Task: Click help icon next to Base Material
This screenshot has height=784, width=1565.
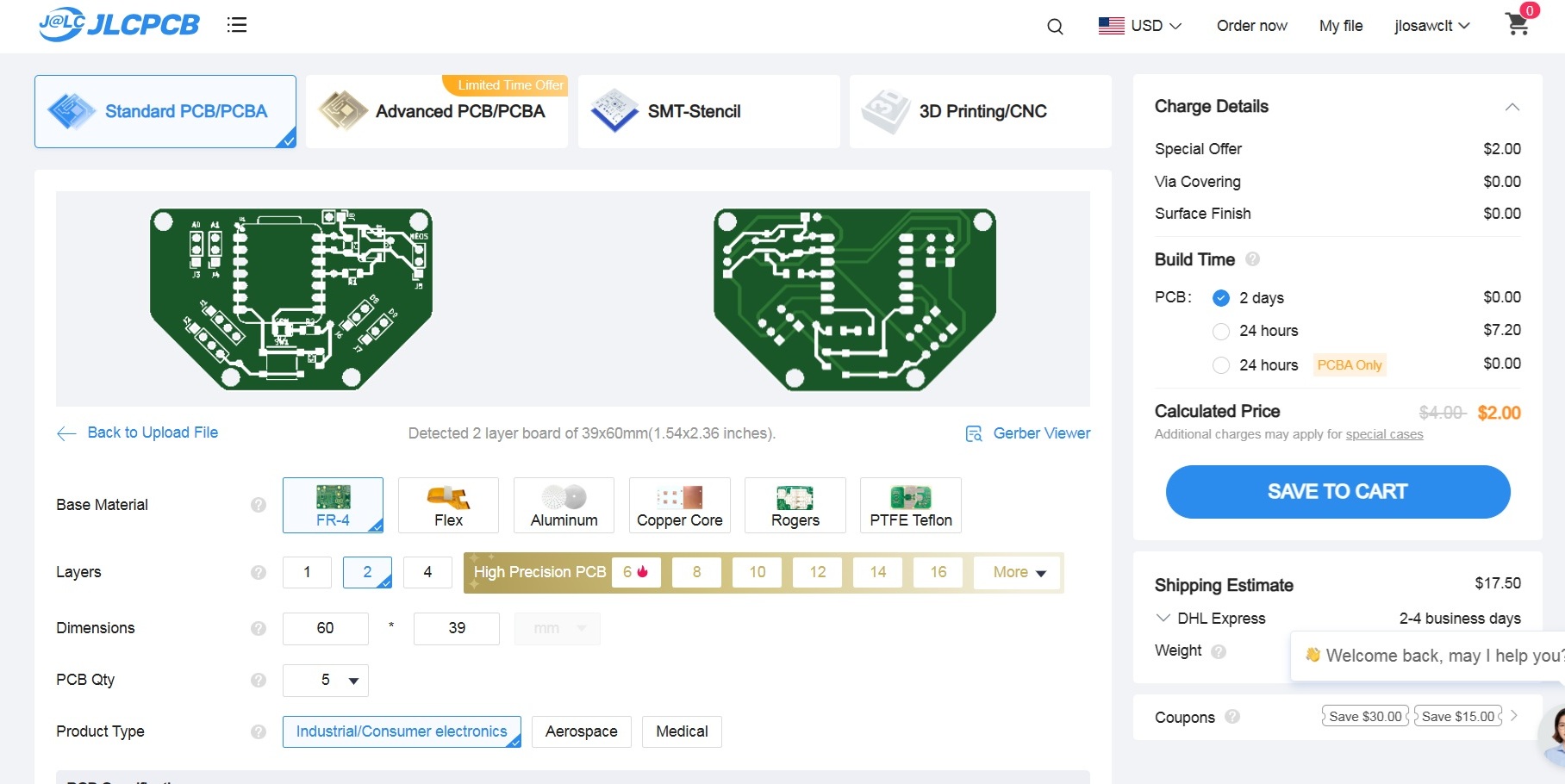Action: [x=259, y=505]
